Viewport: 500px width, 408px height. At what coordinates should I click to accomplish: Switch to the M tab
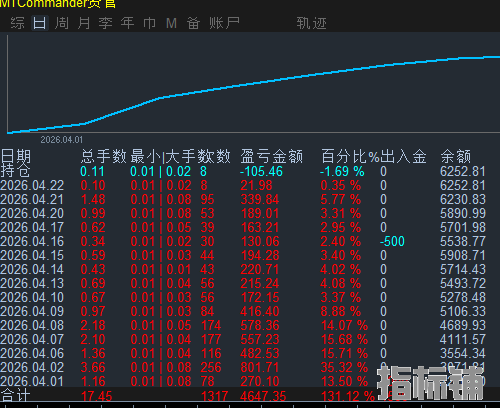coord(171,23)
